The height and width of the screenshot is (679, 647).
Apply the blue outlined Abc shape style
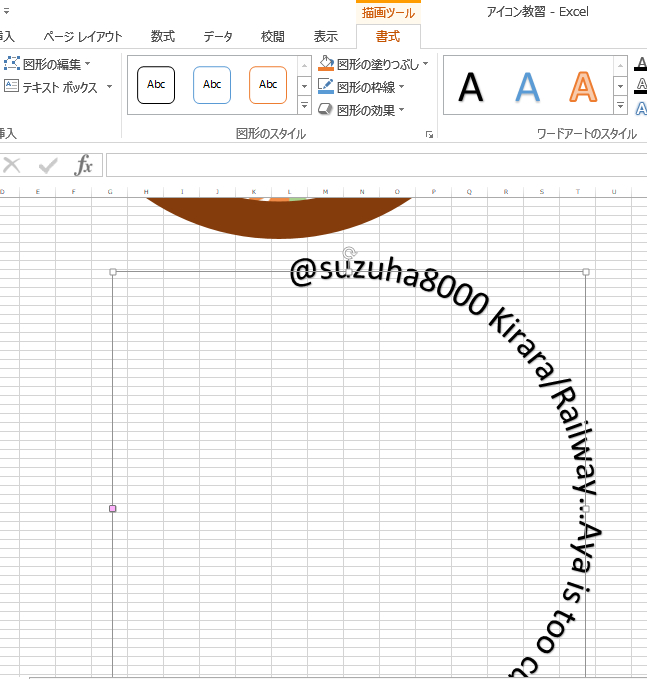click(x=212, y=85)
